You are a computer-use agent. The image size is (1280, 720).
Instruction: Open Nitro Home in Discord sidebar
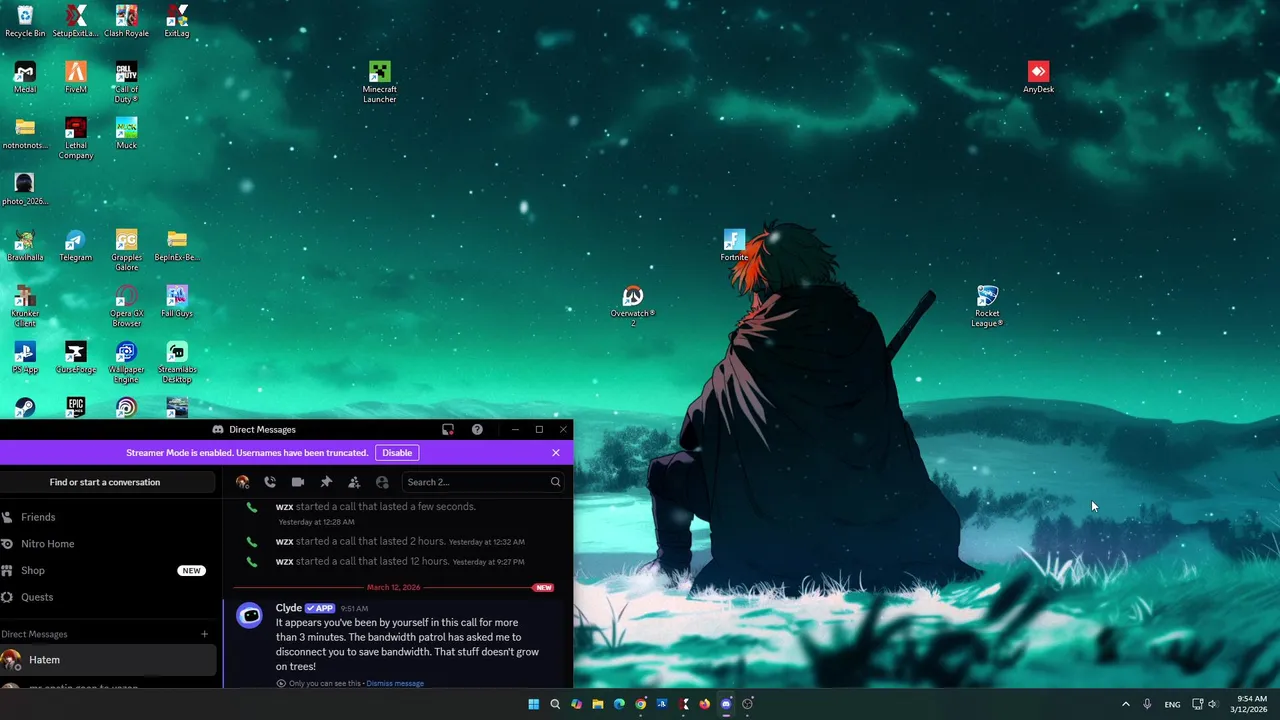(108, 544)
